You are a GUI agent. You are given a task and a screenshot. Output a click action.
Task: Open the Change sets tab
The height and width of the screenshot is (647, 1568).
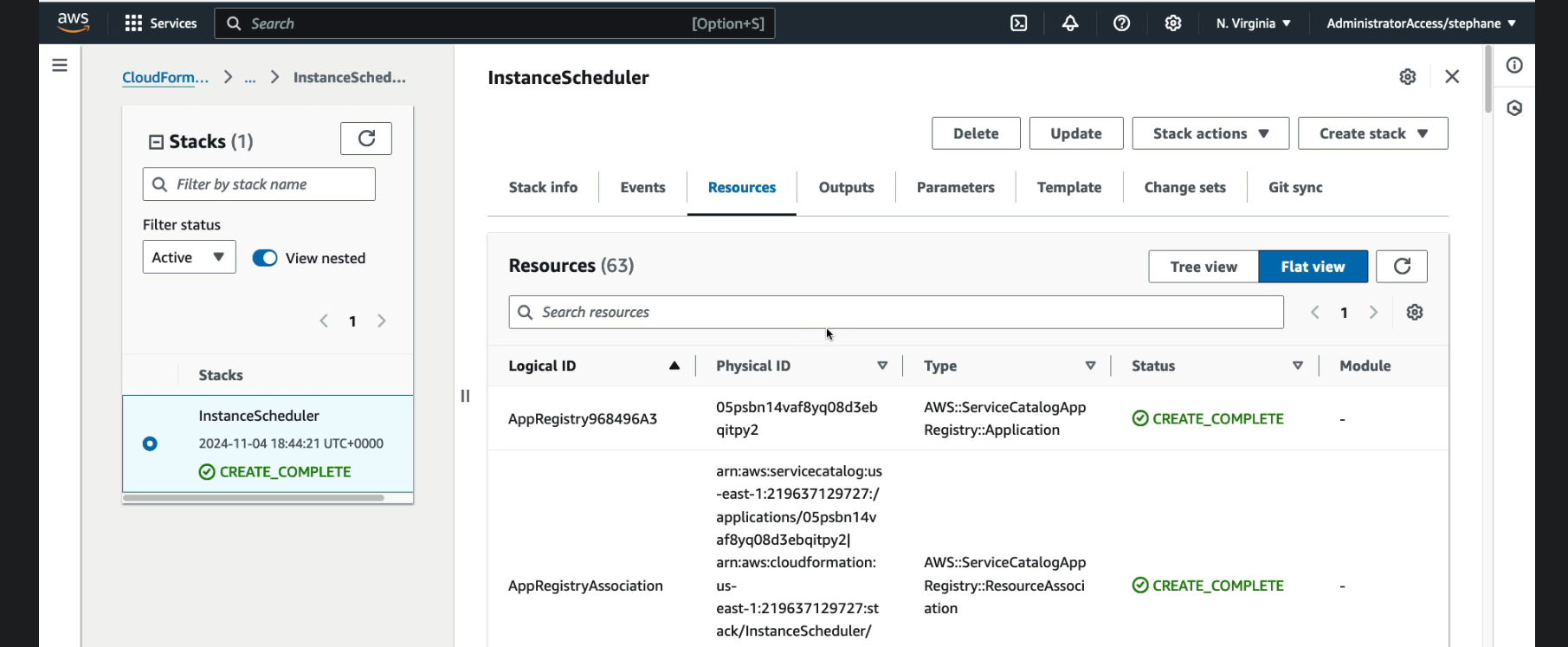point(1184,187)
